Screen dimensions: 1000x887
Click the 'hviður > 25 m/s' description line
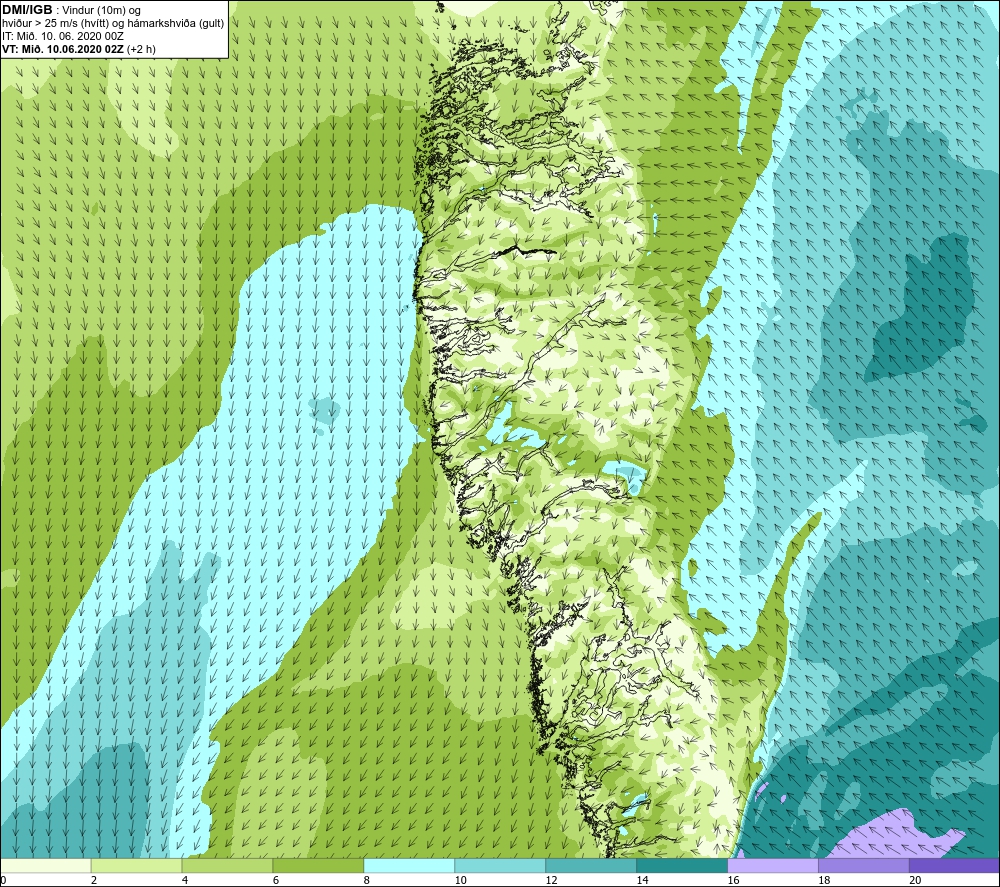click(113, 24)
